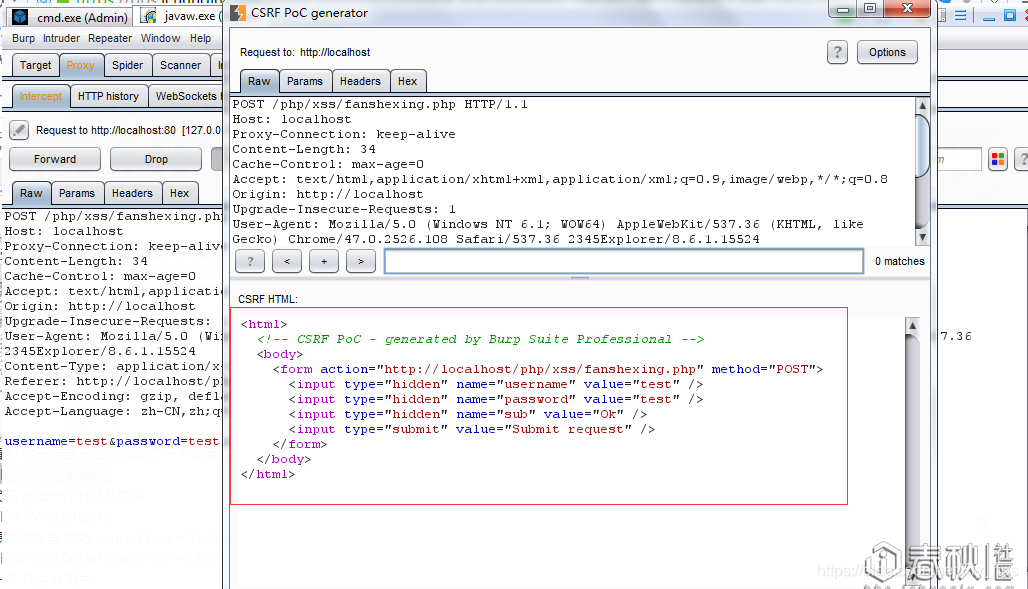Click the CSRF HTML pane scrollbar up arrow
Screen dimensions: 1028x589
click(912, 325)
